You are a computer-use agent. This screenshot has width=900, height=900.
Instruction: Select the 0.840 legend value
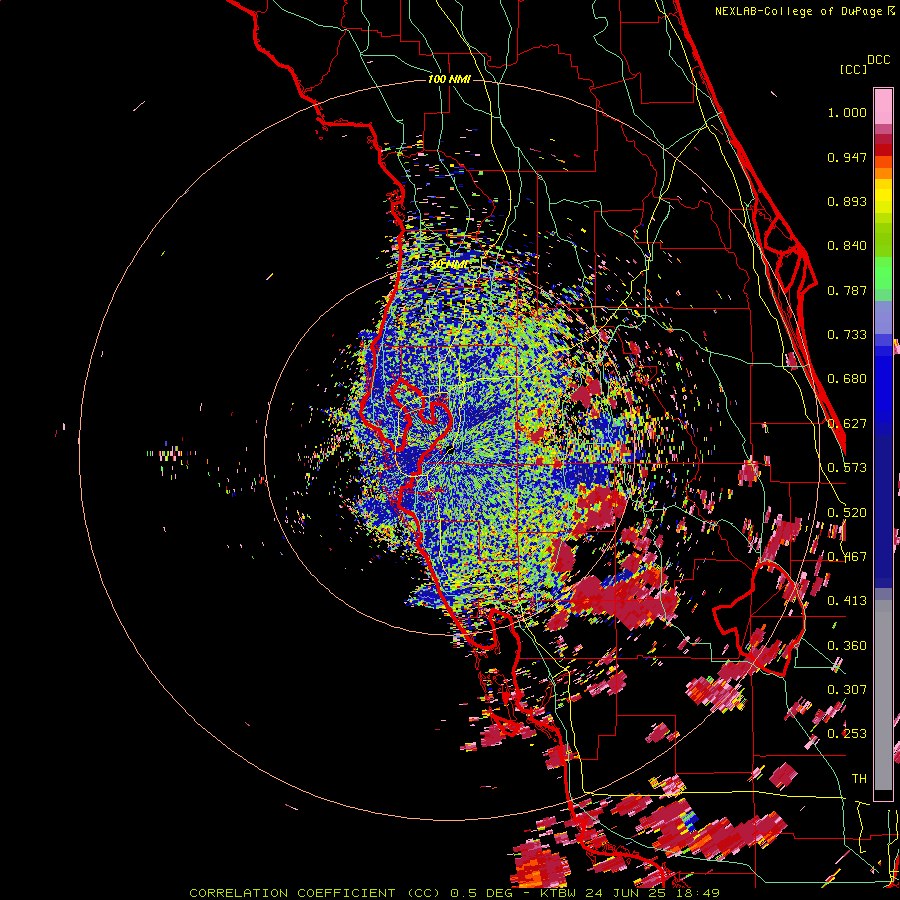(x=847, y=246)
